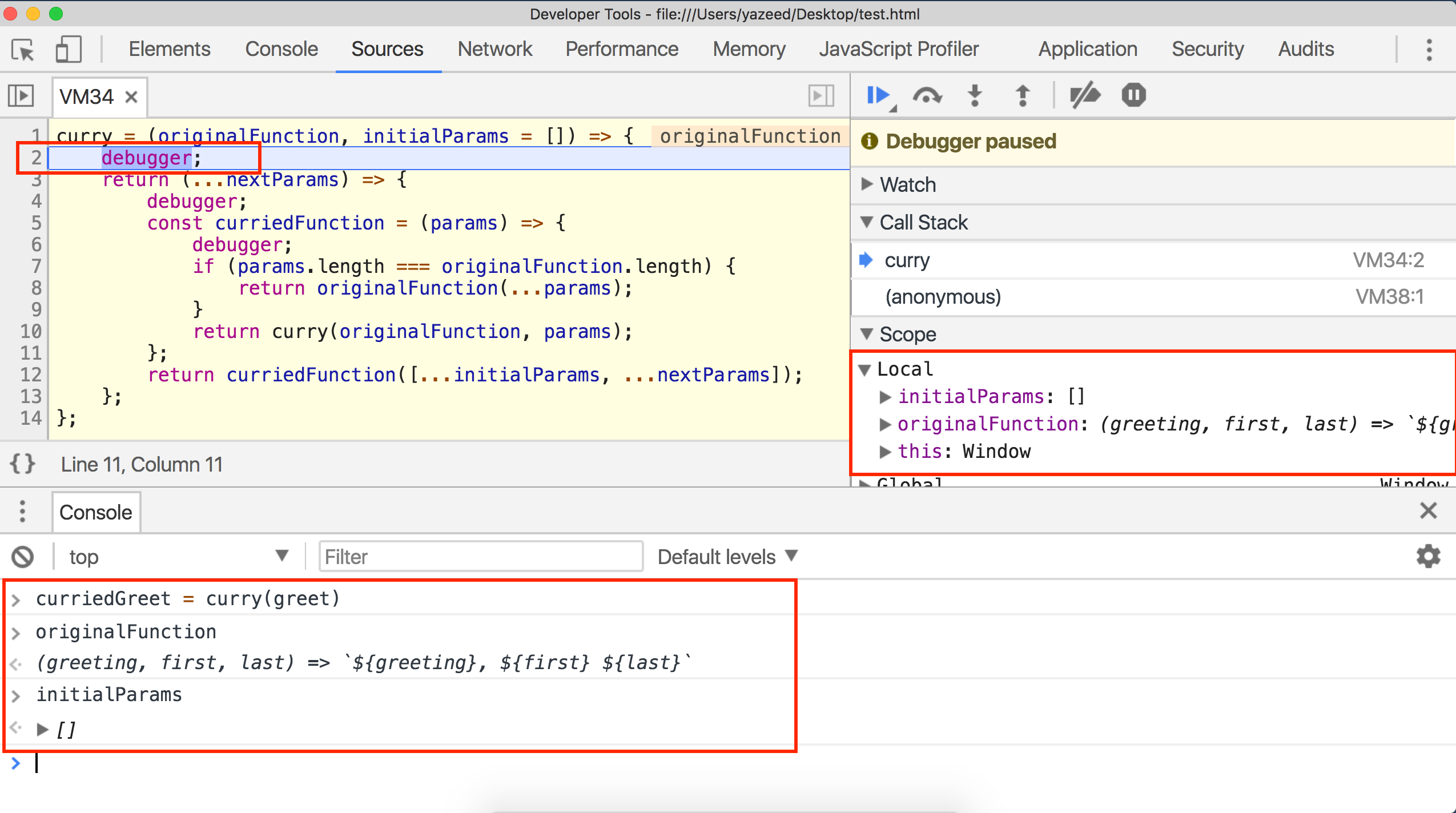Step into the next function call
The width and height of the screenshot is (1456, 813).
(975, 95)
